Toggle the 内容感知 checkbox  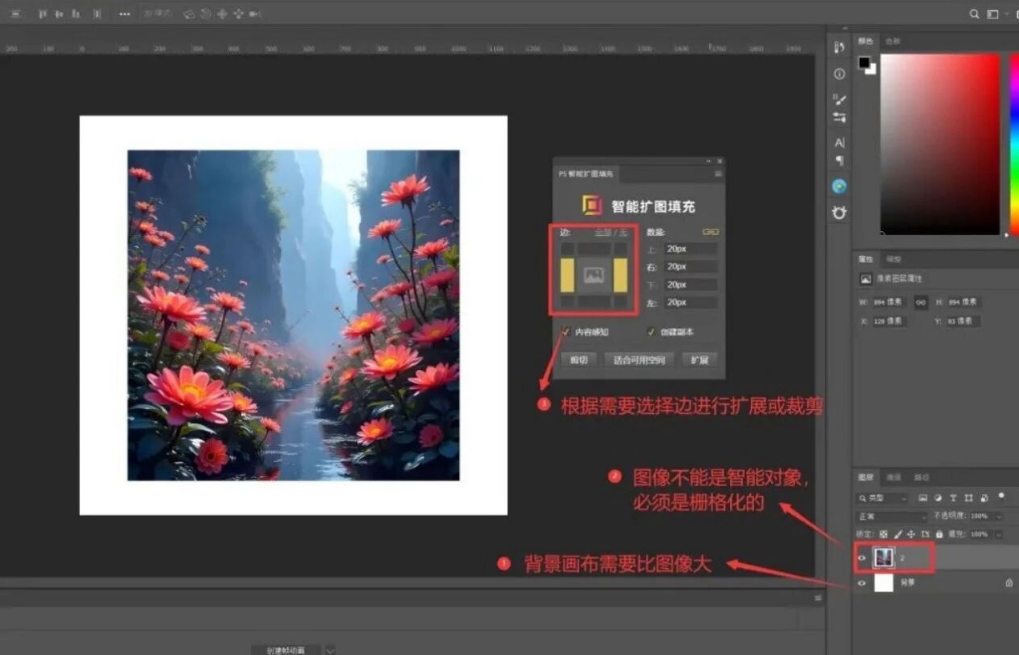(x=566, y=332)
